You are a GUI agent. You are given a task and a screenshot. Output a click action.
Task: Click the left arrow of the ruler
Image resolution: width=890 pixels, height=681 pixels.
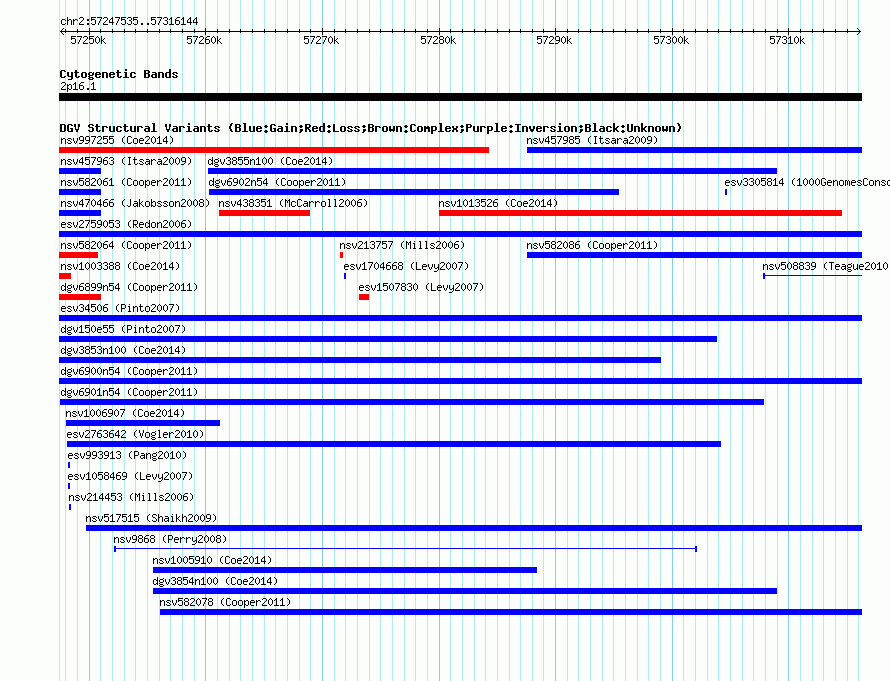[62, 31]
